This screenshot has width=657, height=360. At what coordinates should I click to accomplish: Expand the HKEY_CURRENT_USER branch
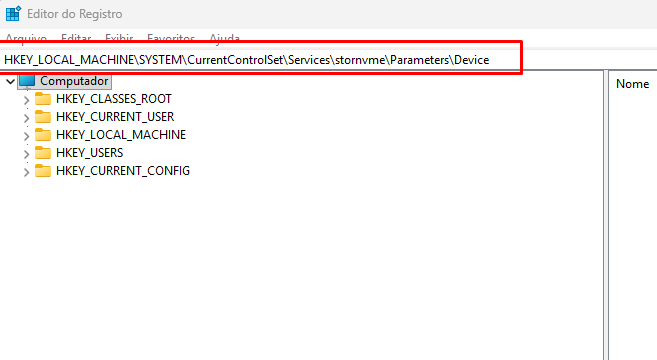(x=26, y=118)
